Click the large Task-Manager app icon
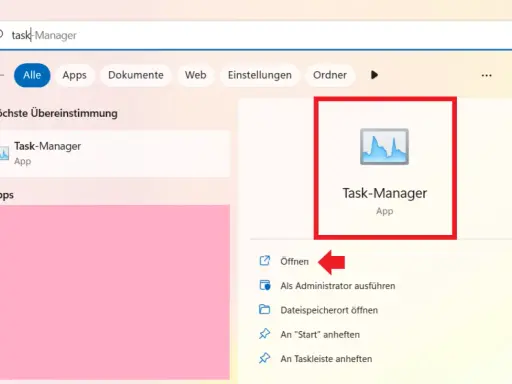Screen dimensions: 512x384 [384, 147]
